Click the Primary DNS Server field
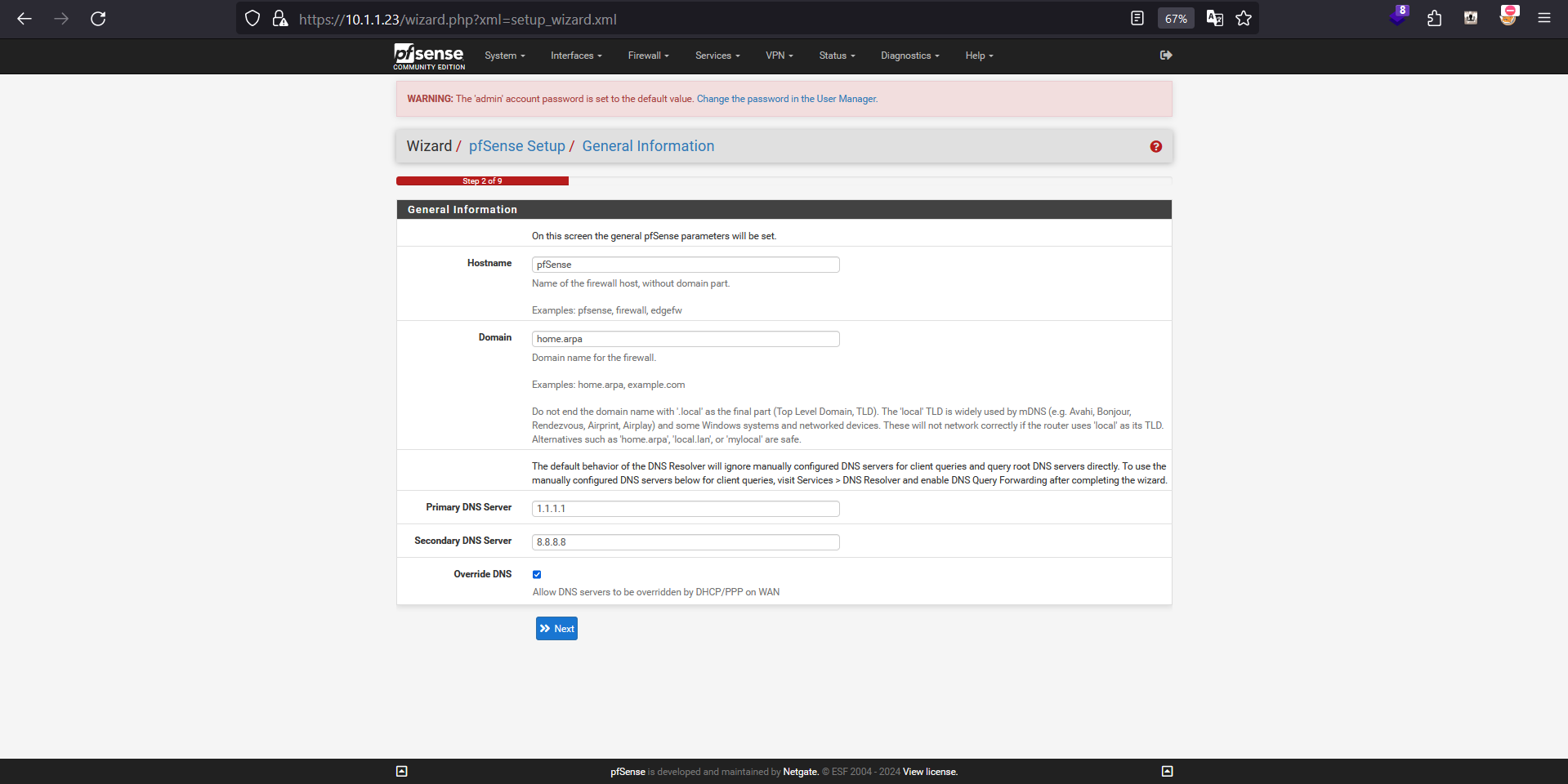This screenshot has width=1568, height=784. 686,509
